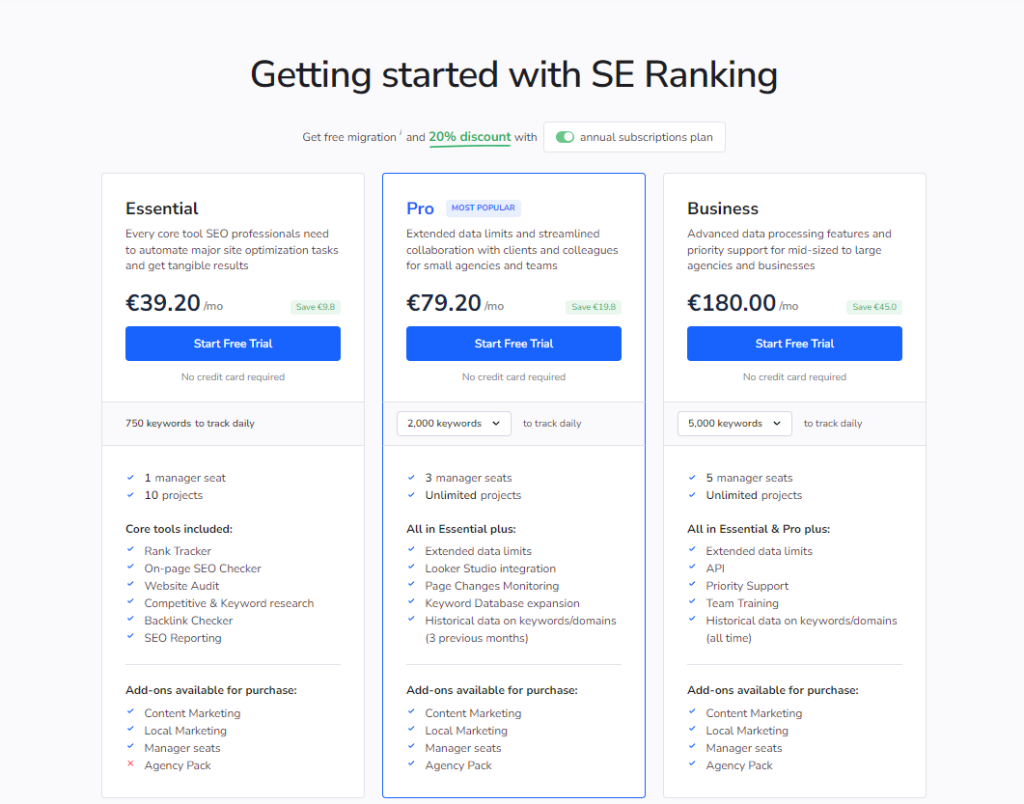Start the Pro plan free trial
1024x804 pixels.
514,343
